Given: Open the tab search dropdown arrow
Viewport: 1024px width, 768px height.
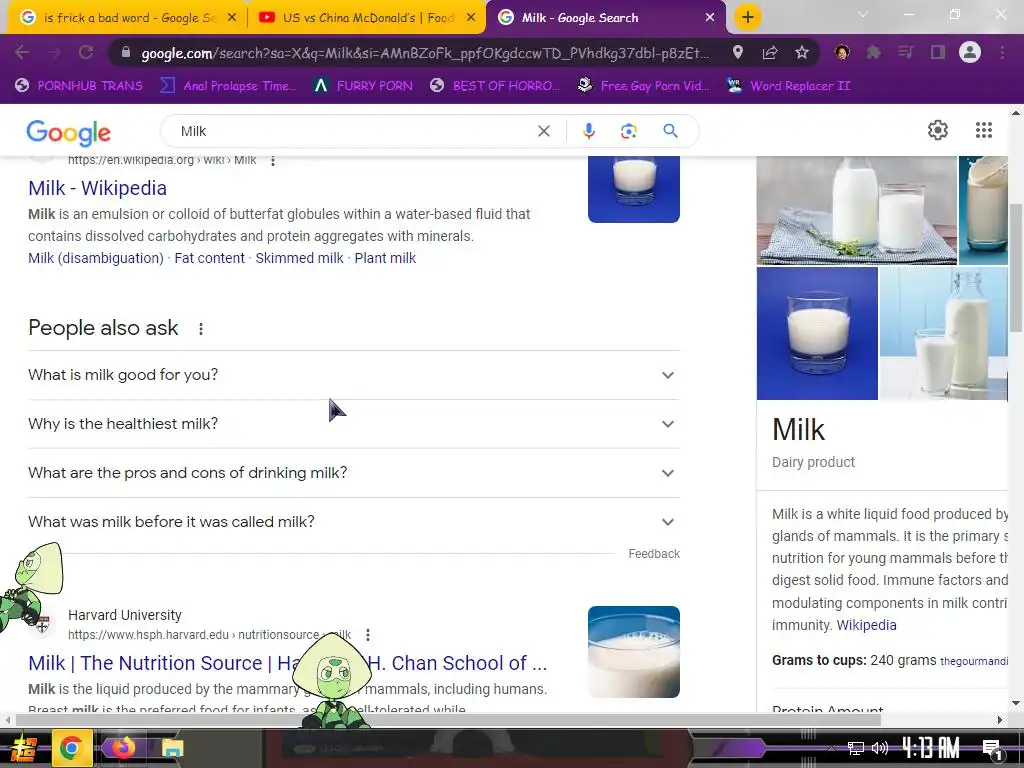Looking at the screenshot, I should point(863,14).
